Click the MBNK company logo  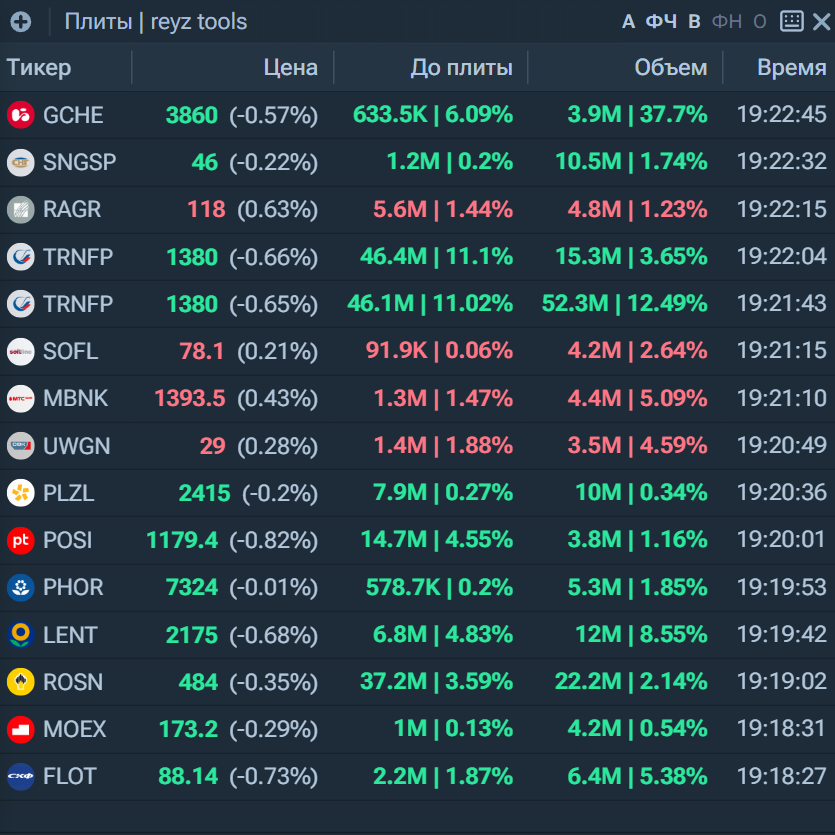tap(21, 398)
